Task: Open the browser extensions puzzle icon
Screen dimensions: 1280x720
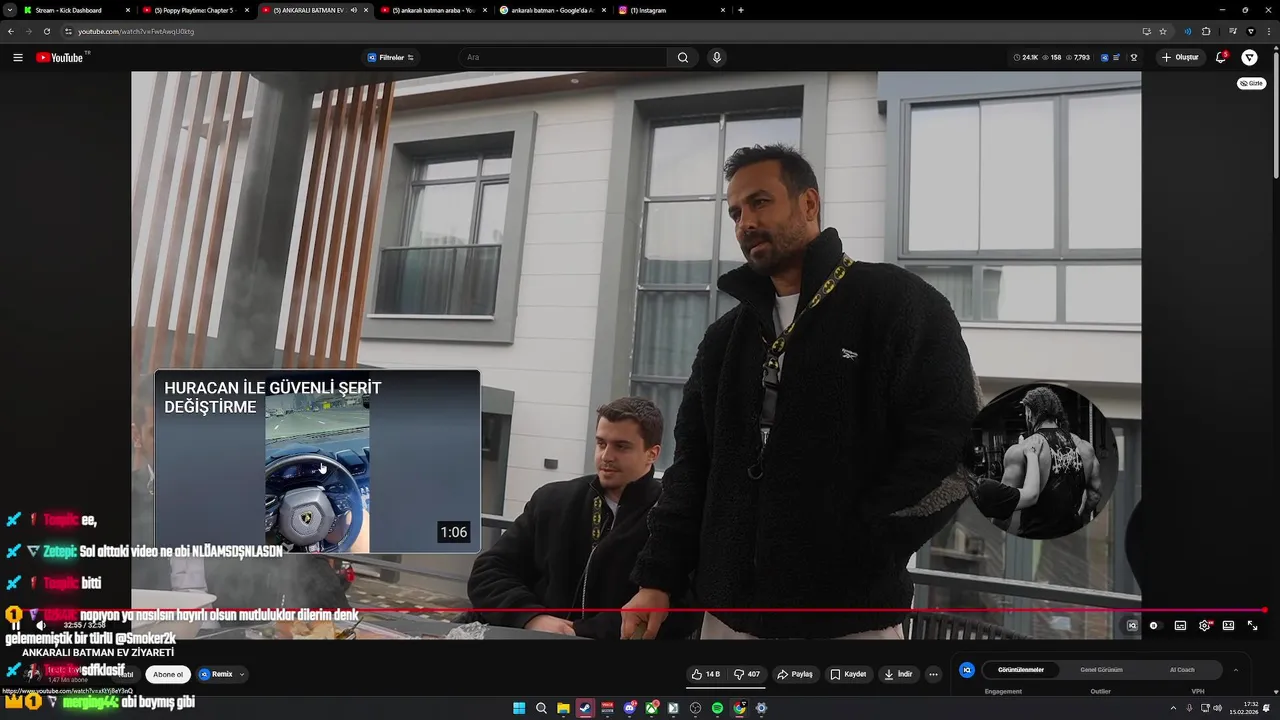Action: pyautogui.click(x=1206, y=31)
